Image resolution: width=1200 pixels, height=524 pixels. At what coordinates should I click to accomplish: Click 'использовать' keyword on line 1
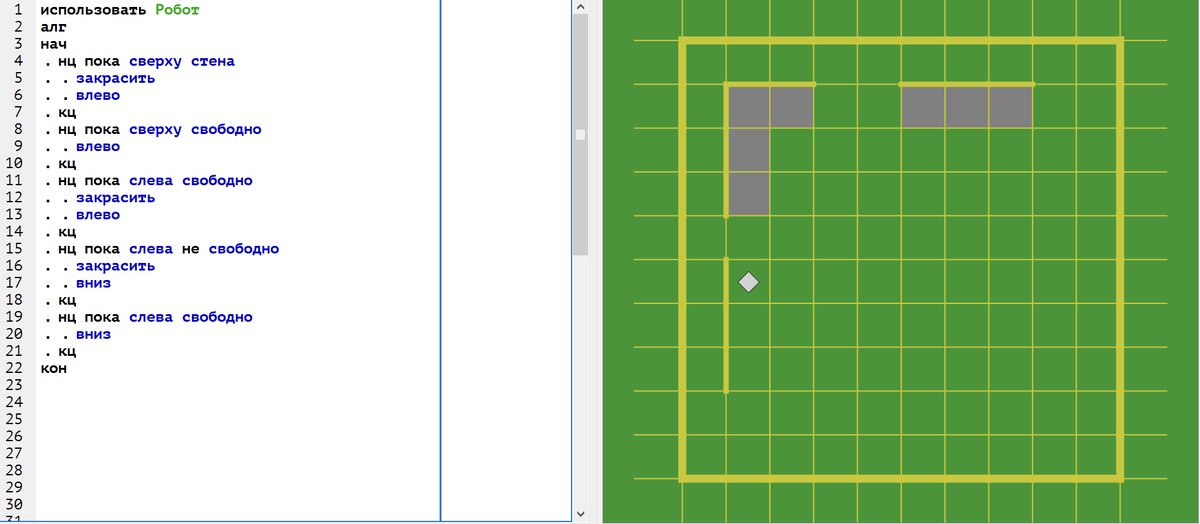coord(93,10)
